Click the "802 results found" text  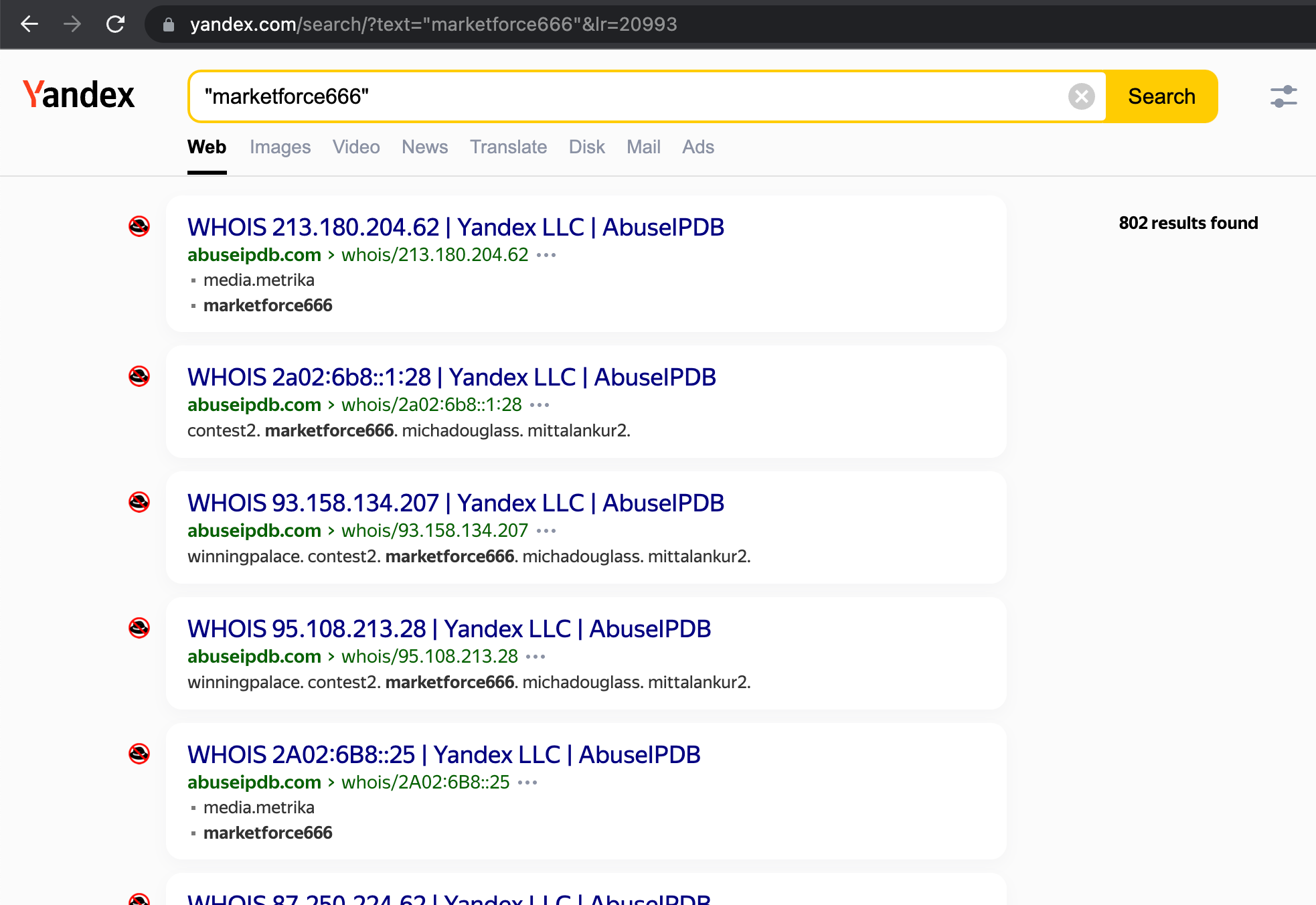pos(1188,223)
